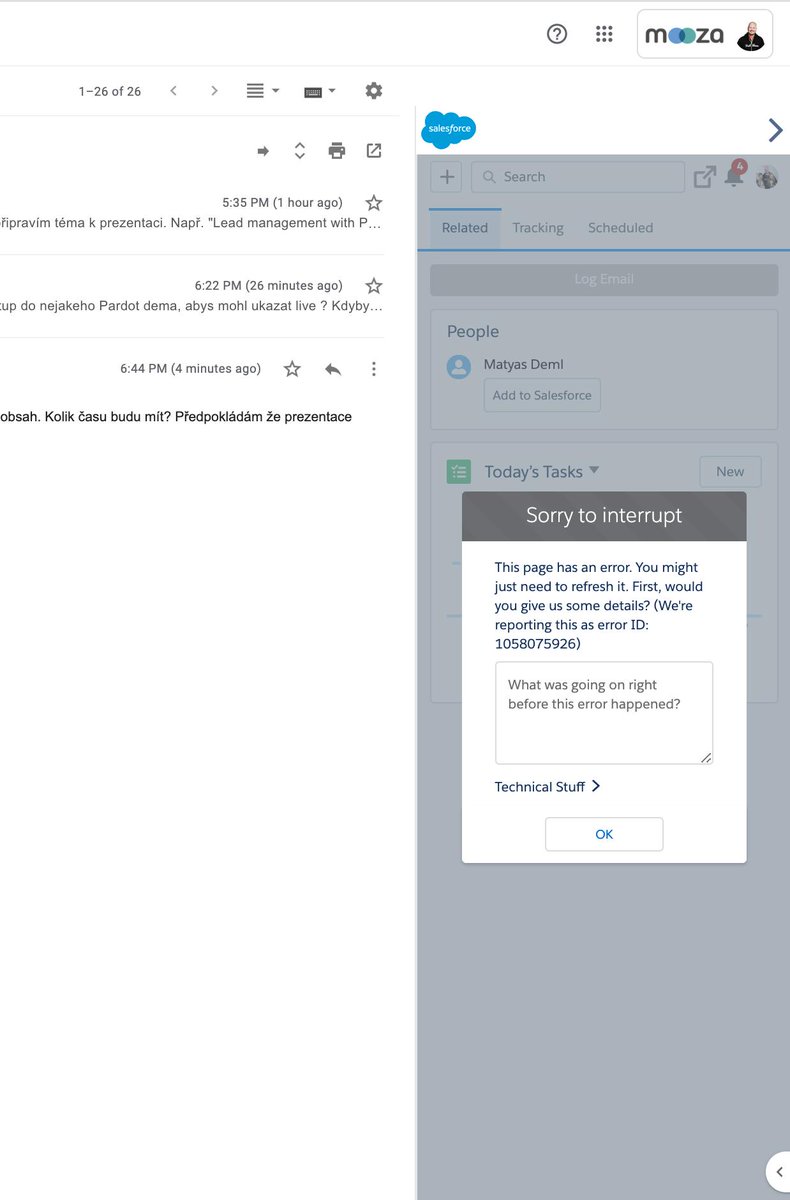The image size is (790, 1200).
Task: Click the error details text area
Action: tap(604, 713)
